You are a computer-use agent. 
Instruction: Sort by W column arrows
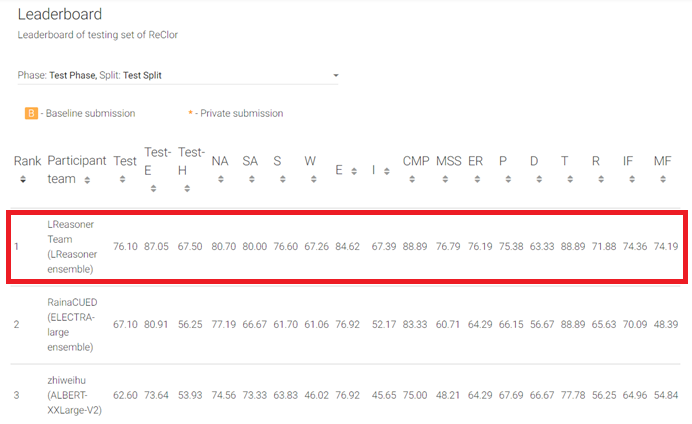[x=310, y=180]
